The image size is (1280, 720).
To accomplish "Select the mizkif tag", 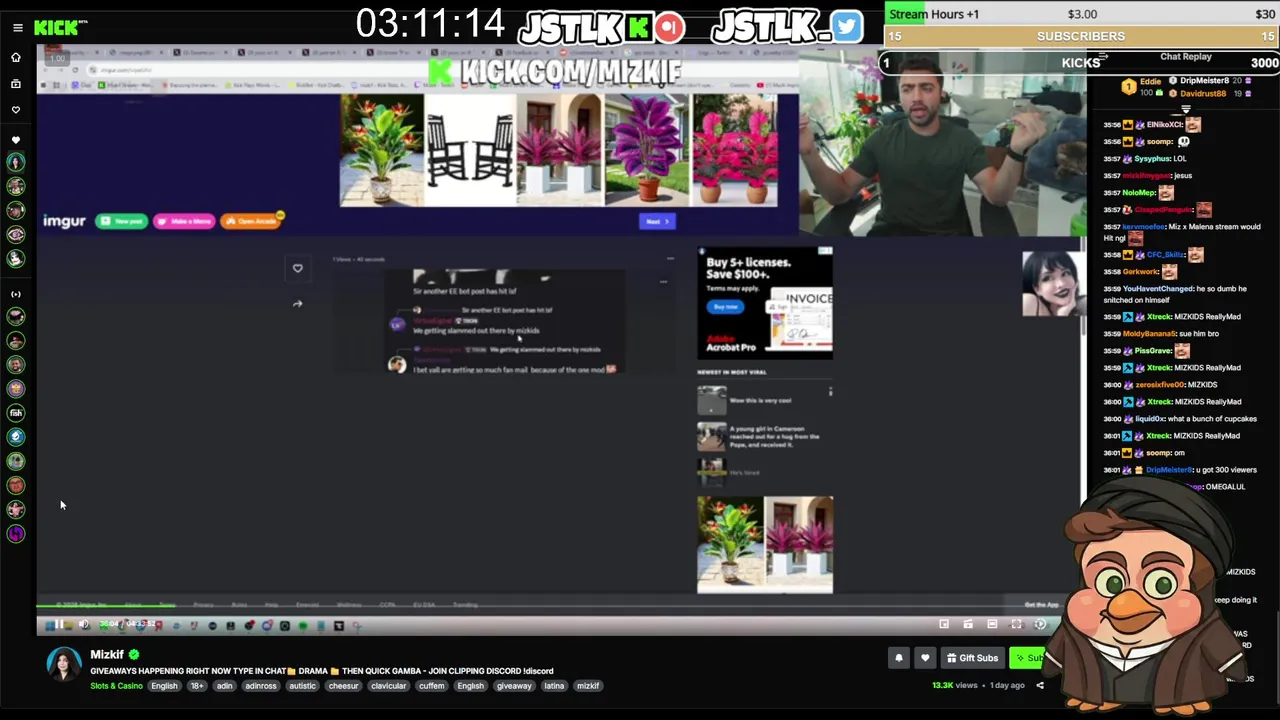I will point(588,686).
